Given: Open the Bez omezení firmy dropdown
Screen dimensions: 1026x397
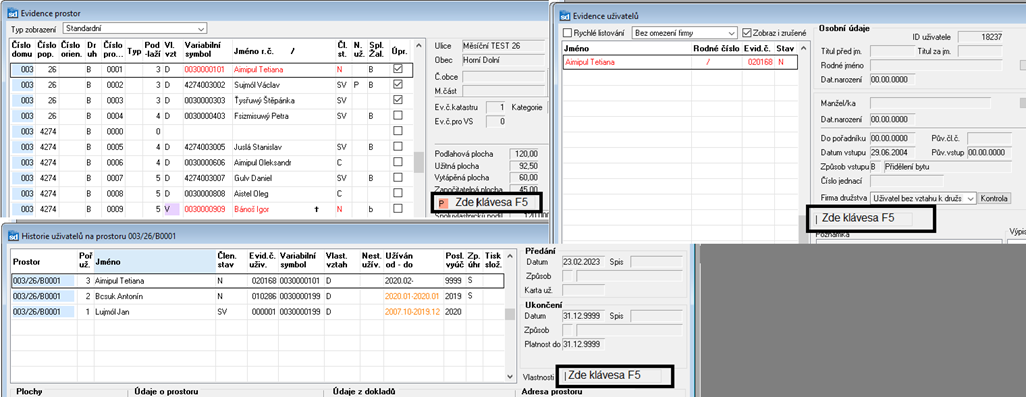Looking at the screenshot, I should click(684, 33).
